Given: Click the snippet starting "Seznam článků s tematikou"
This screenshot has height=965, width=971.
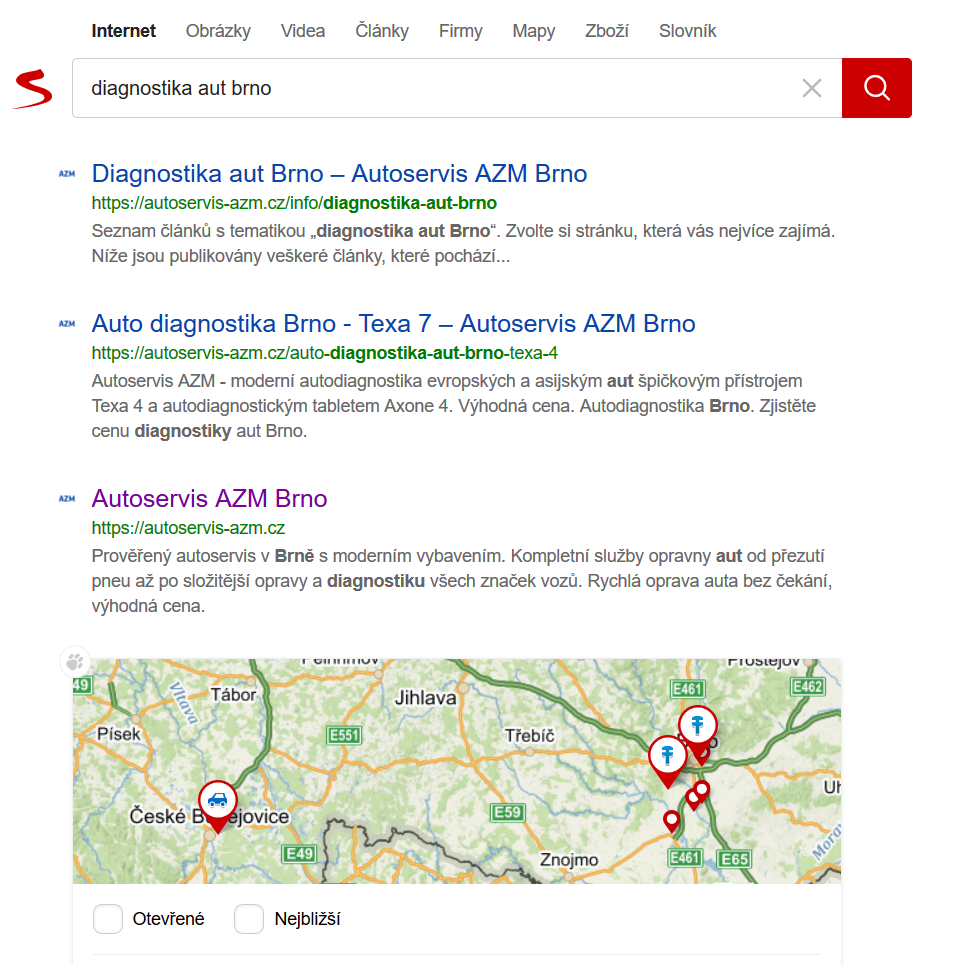Looking at the screenshot, I should [x=463, y=243].
